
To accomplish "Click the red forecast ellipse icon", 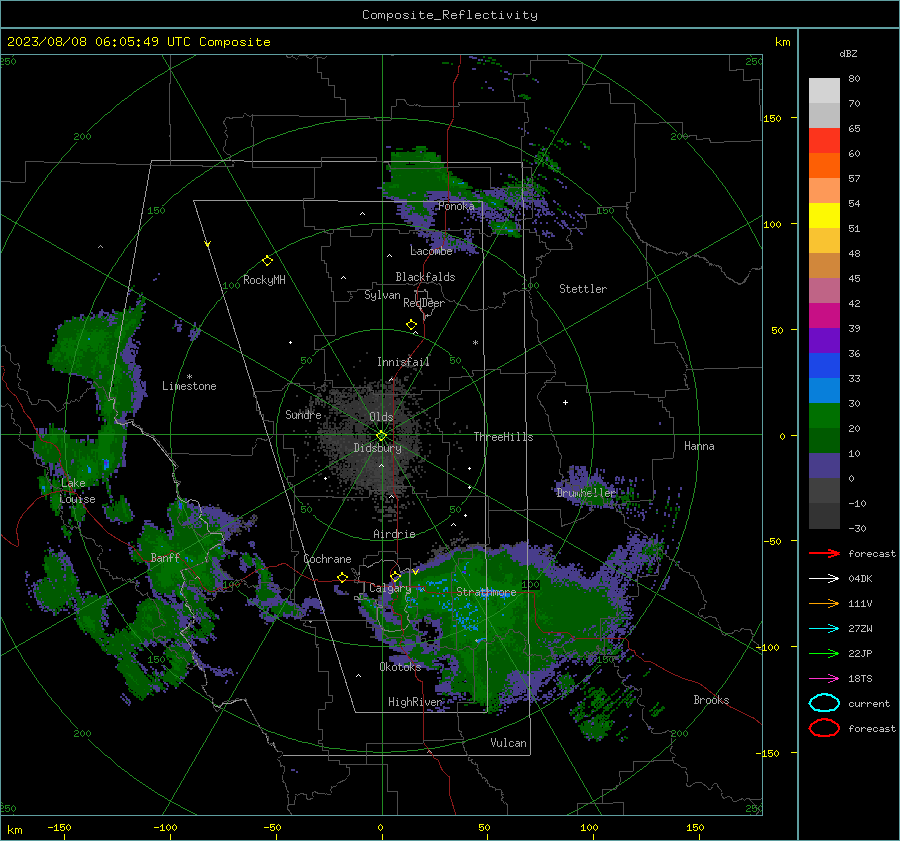I will coord(824,728).
